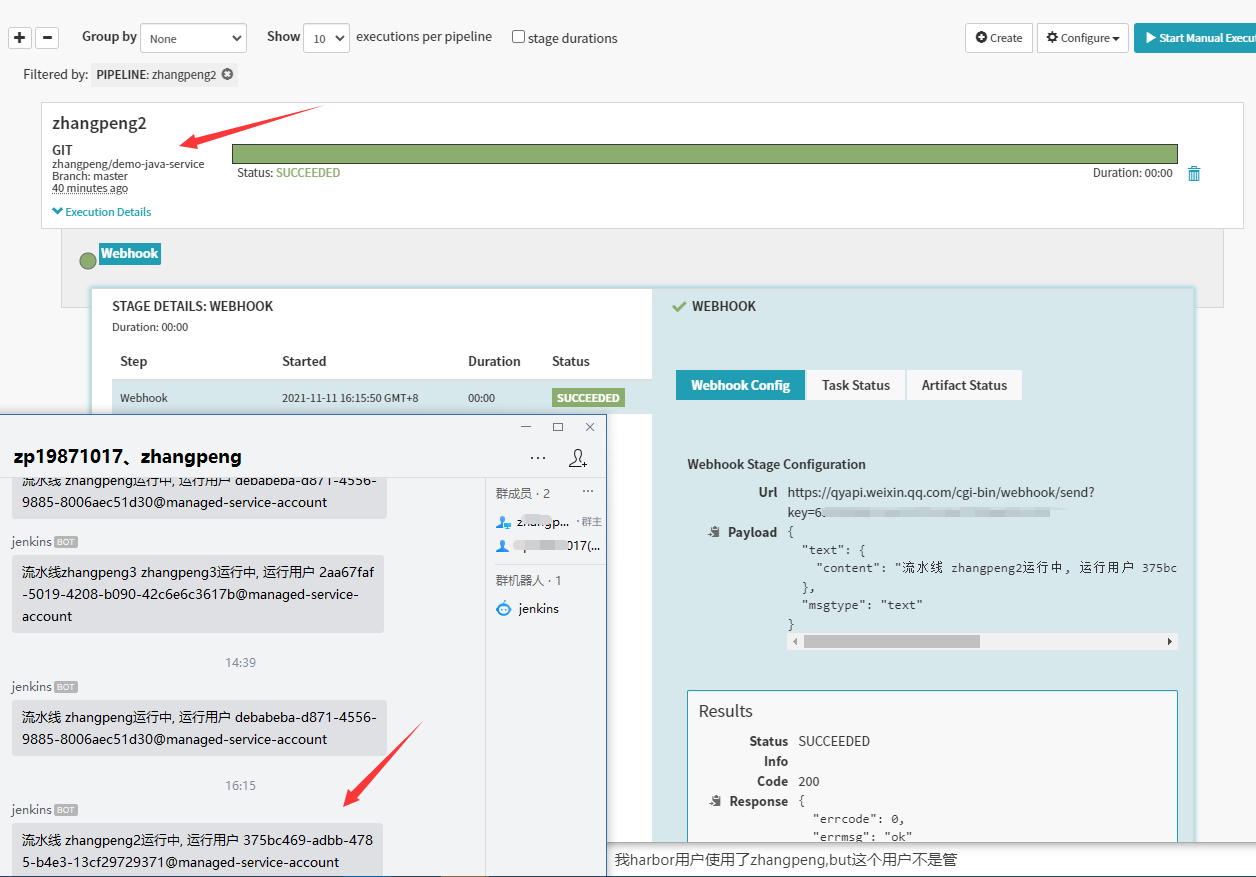This screenshot has height=877, width=1256.
Task: Open chat more-options ellipsis menu
Action: (538, 458)
